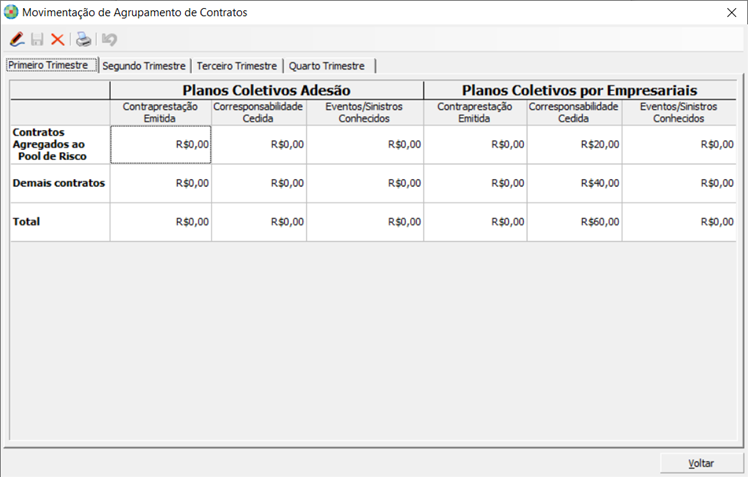Click the printer icon to print
This screenshot has height=477, width=748.
[84, 40]
